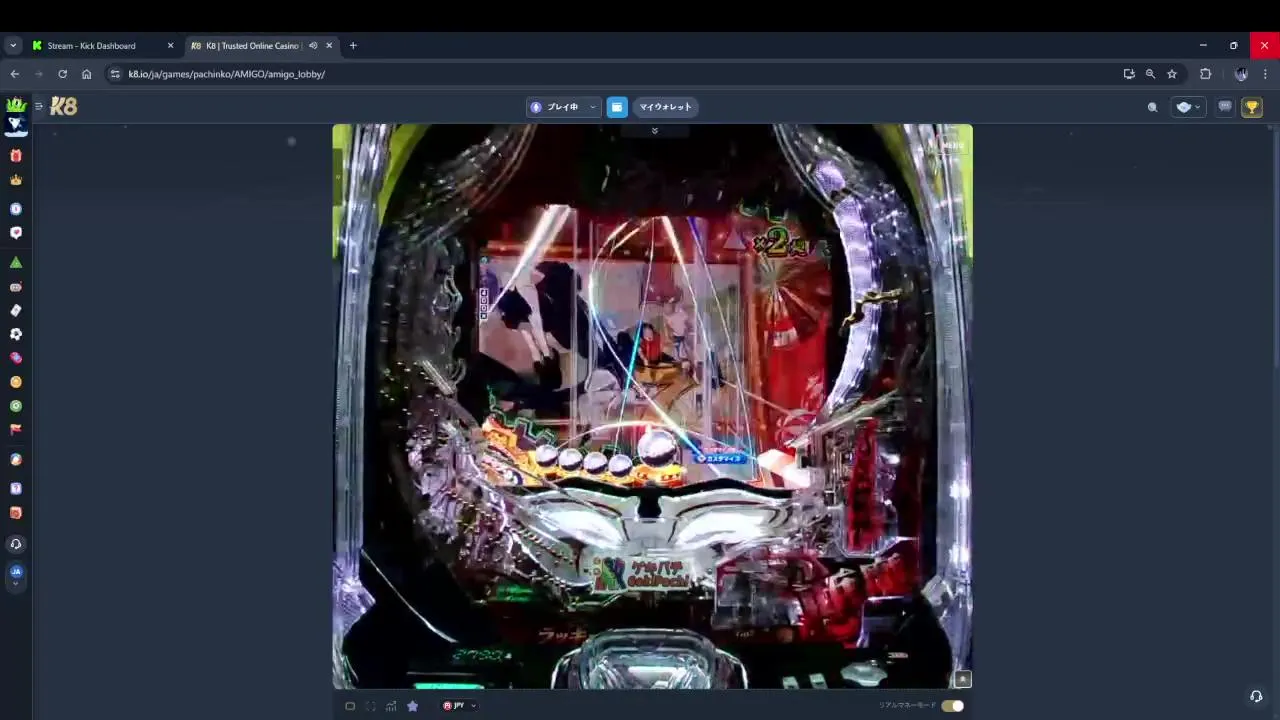Open the floating support headset button
Viewport: 1280px width, 720px height.
pos(1256,696)
